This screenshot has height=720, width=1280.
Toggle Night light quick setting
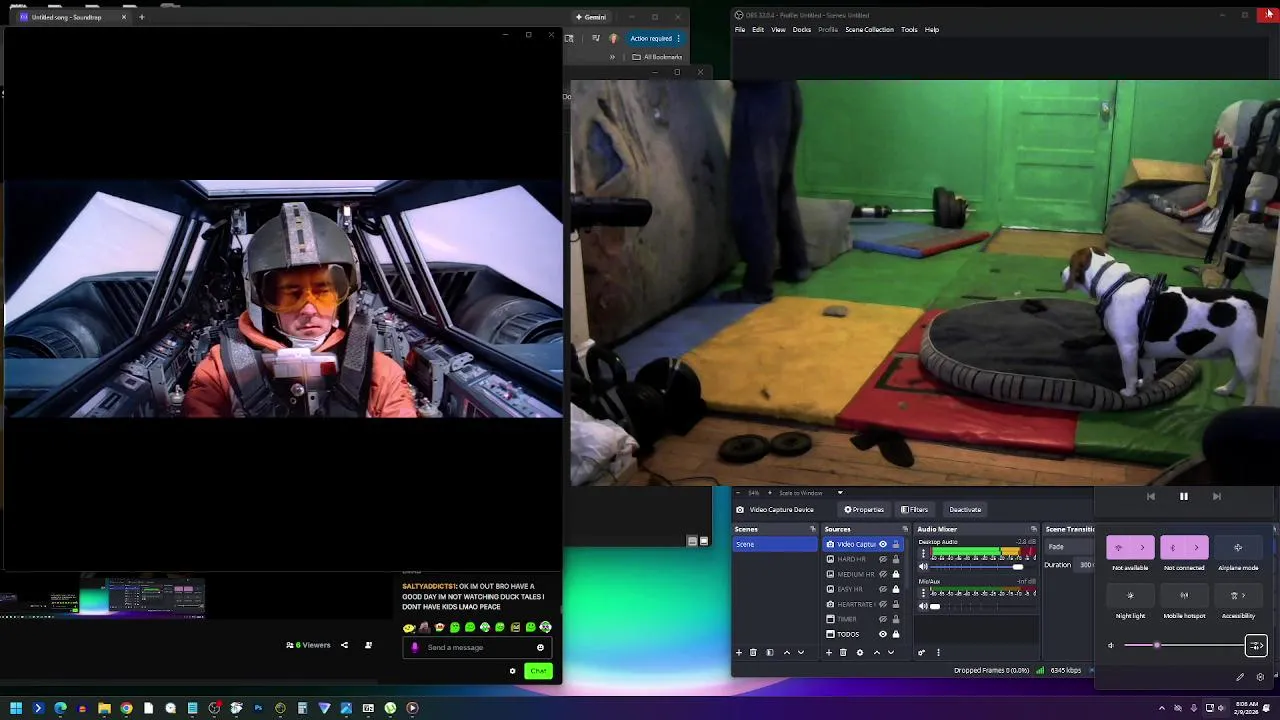1130,596
